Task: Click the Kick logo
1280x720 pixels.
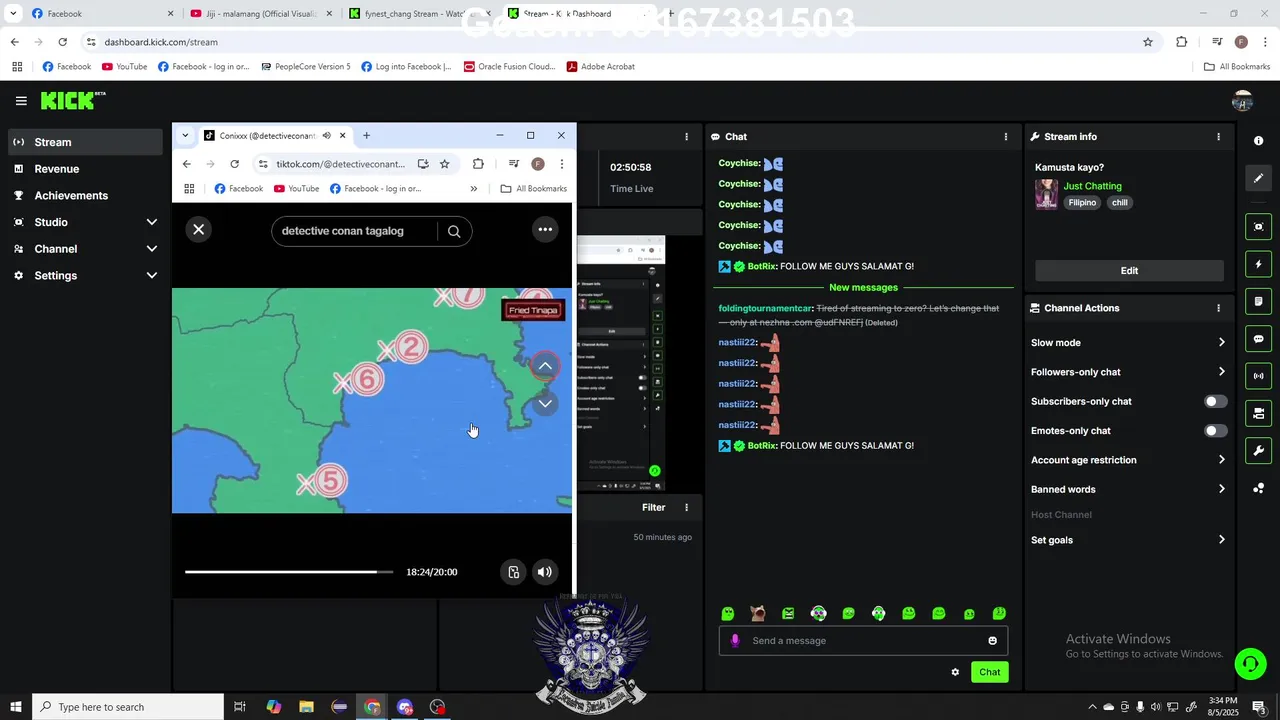Action: point(72,100)
